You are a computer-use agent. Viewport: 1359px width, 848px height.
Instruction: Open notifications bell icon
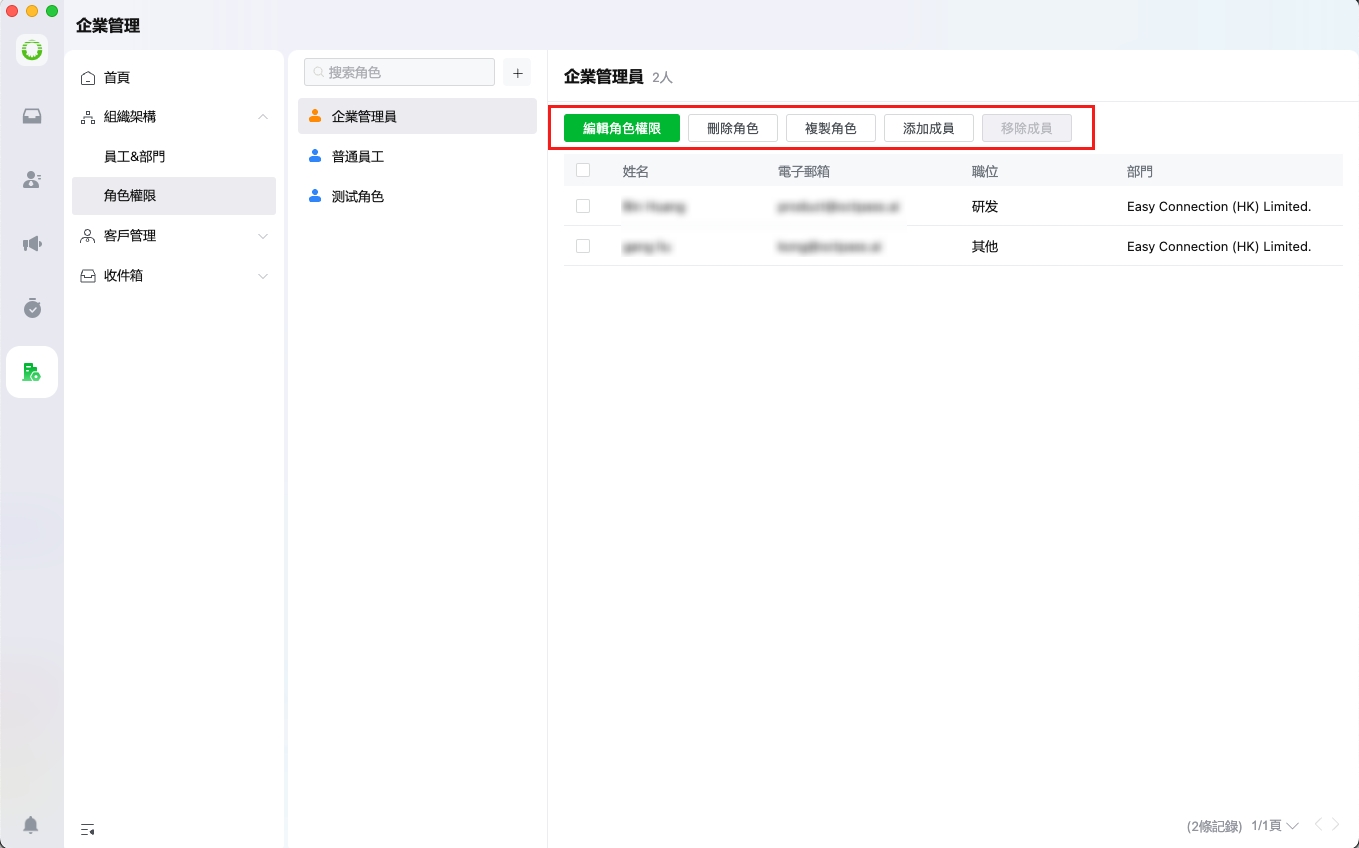[31, 825]
